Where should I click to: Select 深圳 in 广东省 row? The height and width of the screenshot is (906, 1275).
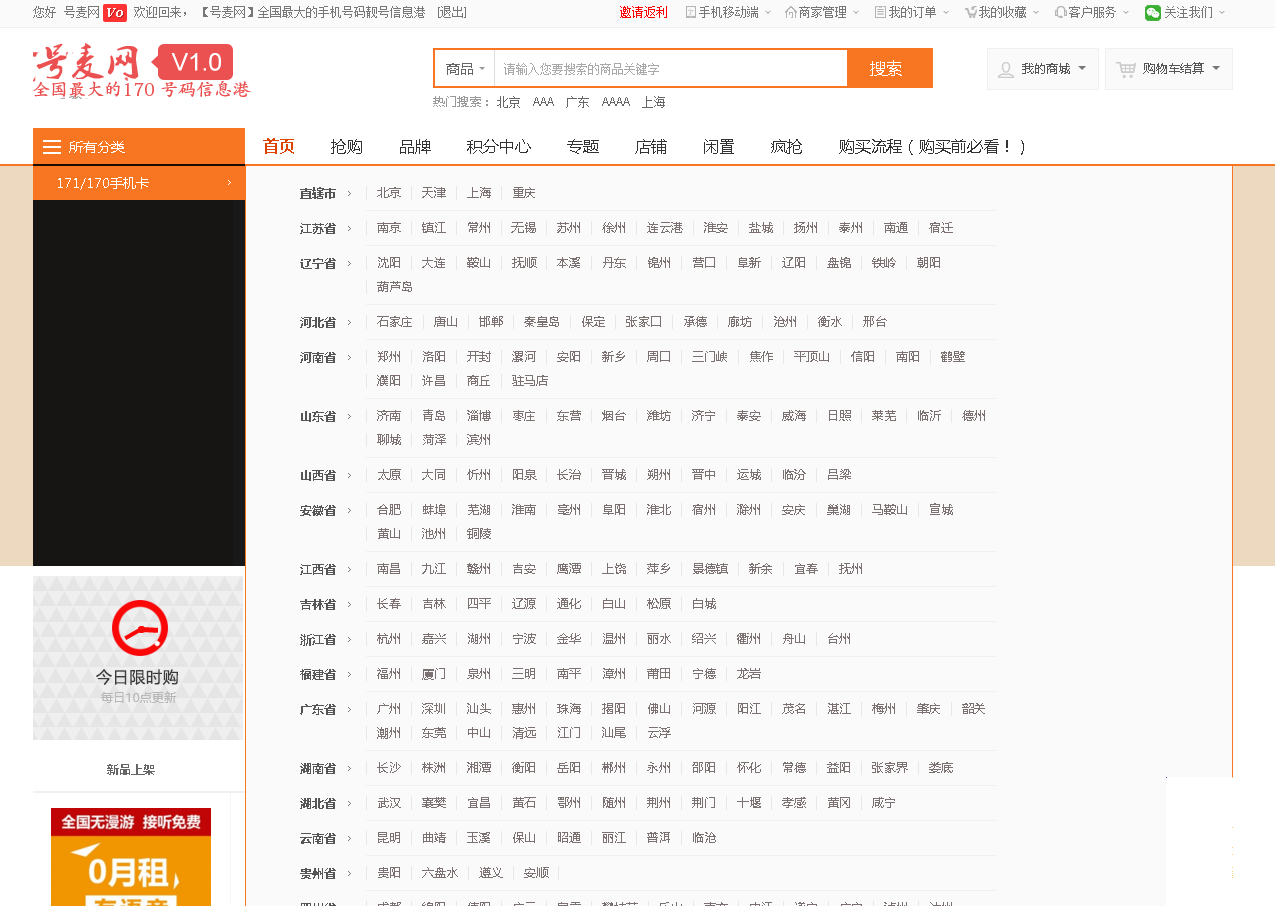click(x=434, y=709)
